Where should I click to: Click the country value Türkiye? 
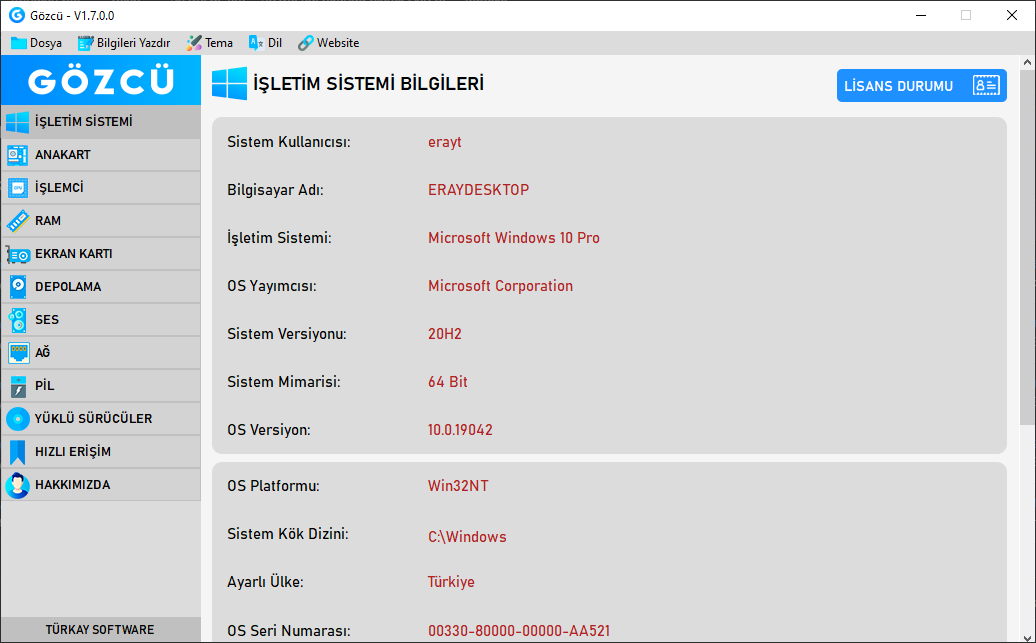451,582
